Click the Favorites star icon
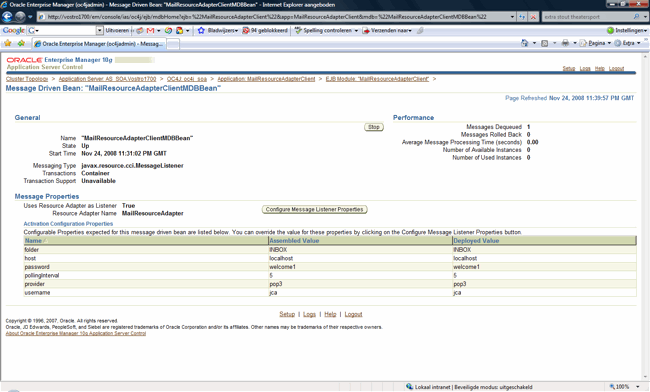650x392 pixels. coord(8,43)
